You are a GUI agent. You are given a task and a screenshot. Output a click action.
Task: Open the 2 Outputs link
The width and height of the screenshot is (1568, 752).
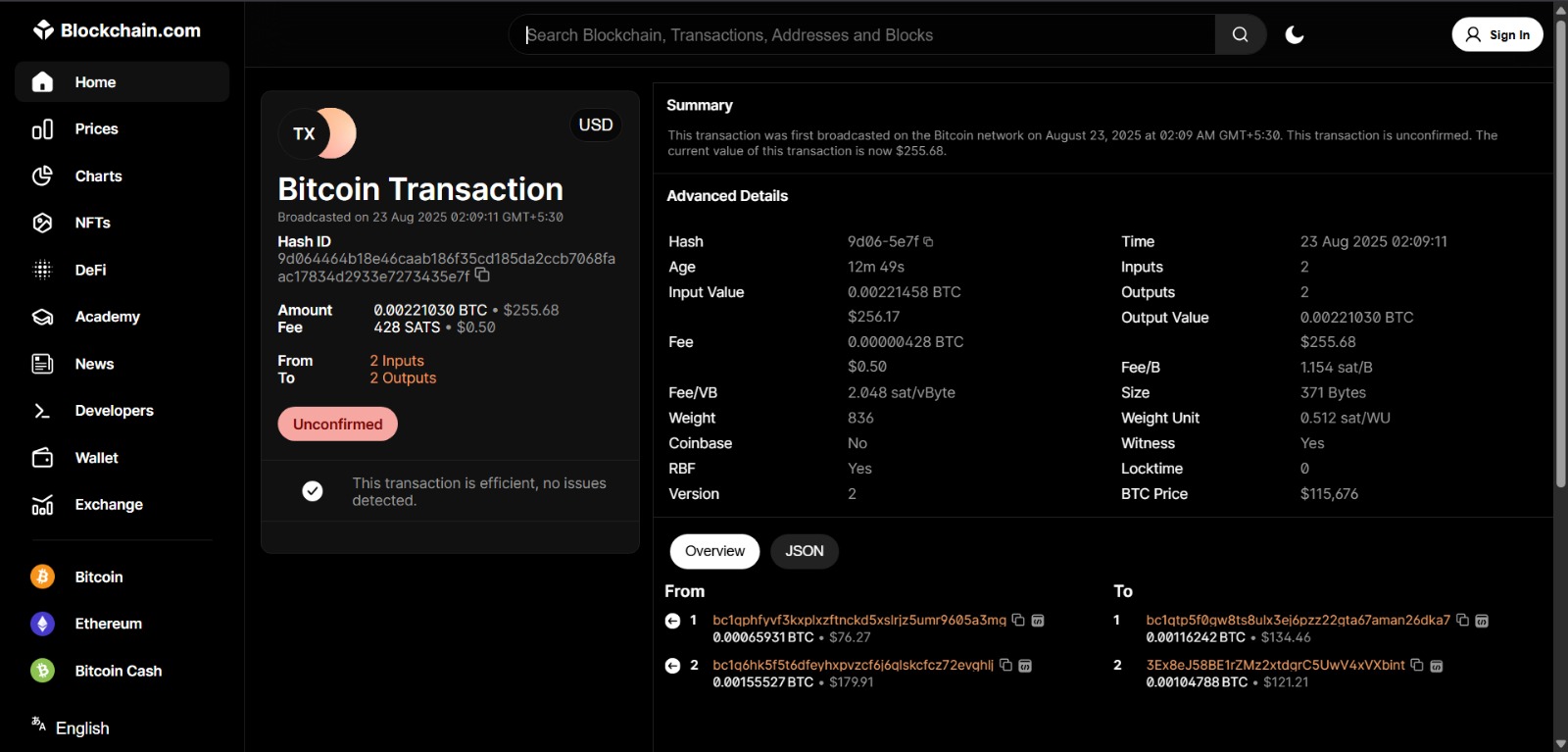[x=403, y=378]
